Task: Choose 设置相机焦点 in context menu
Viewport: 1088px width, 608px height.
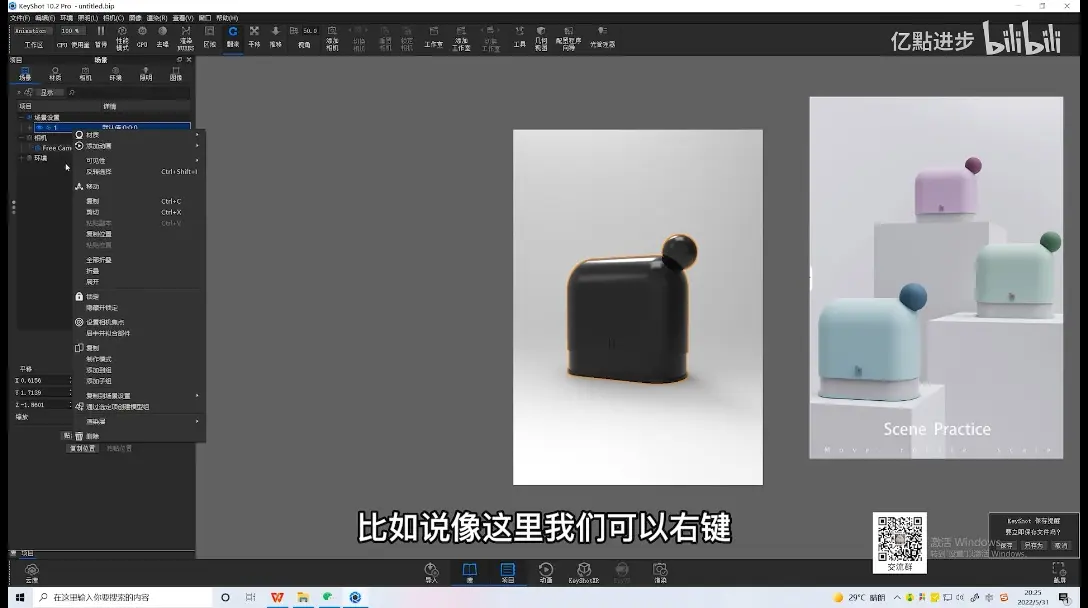Action: [137, 322]
